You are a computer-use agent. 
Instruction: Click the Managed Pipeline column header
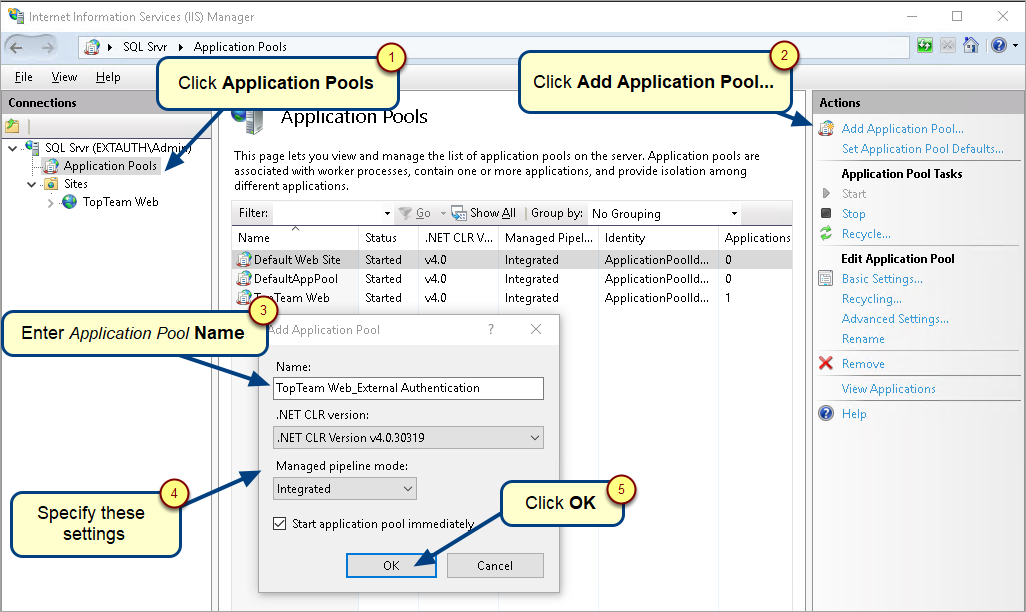tap(548, 238)
